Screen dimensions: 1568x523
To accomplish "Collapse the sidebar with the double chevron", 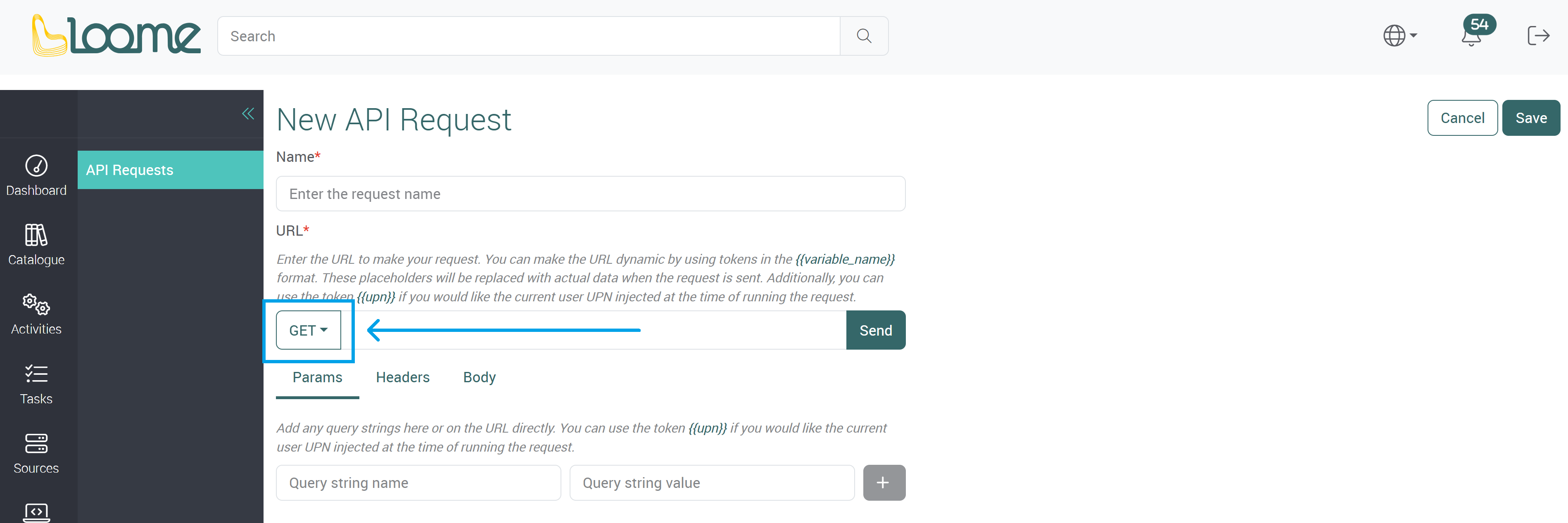I will pyautogui.click(x=248, y=113).
